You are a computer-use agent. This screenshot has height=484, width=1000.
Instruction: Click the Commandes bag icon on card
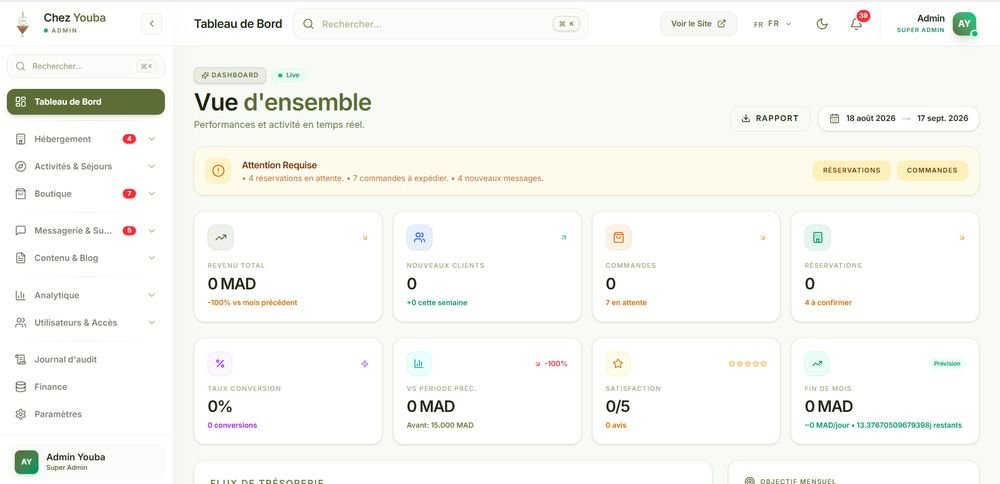619,237
